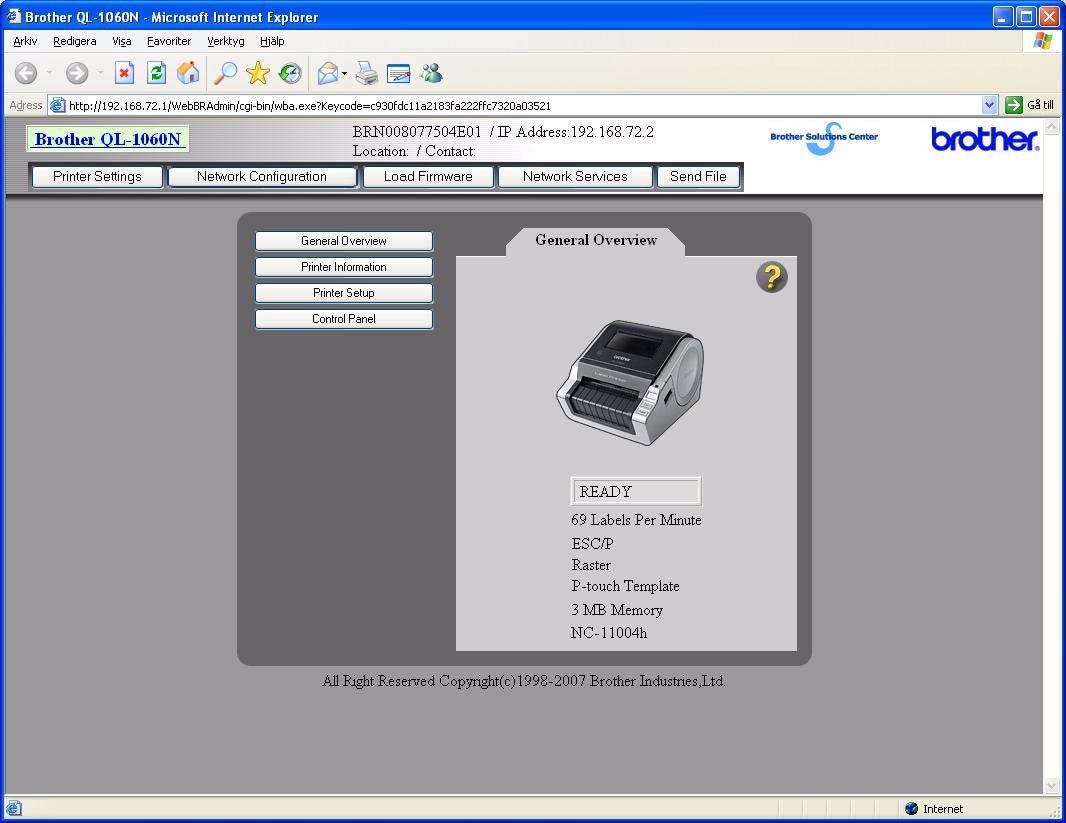Image resolution: width=1066 pixels, height=823 pixels.
Task: Click the 'ESC/P' text
Action: [x=592, y=544]
